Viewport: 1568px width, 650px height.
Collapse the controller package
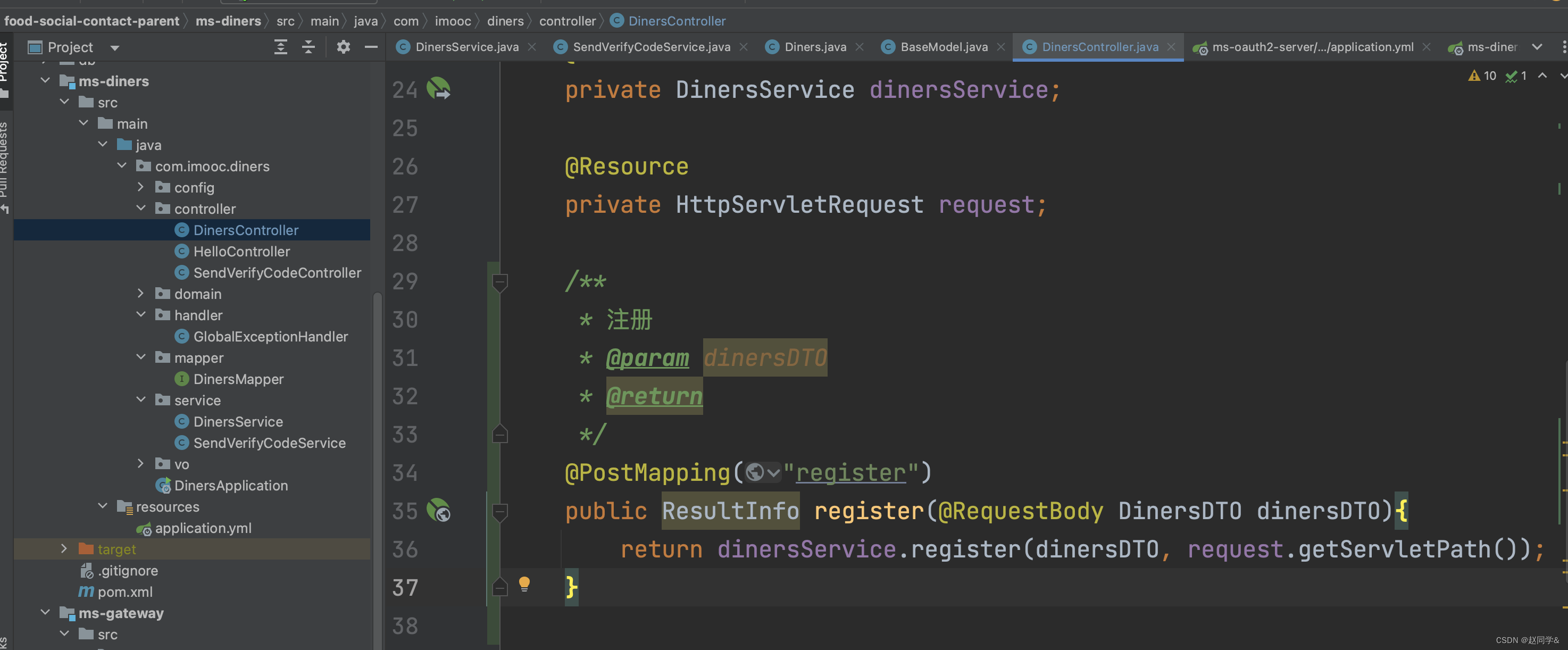(141, 208)
